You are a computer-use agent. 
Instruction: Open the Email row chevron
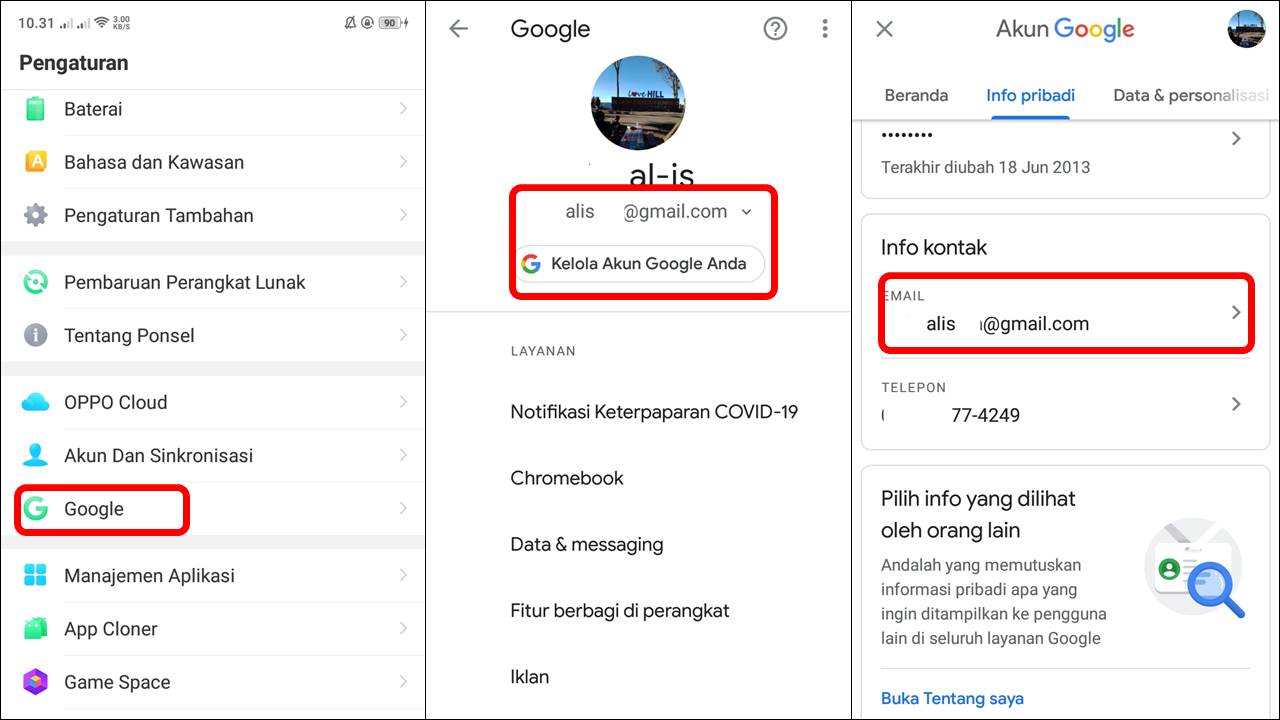[x=1236, y=312]
